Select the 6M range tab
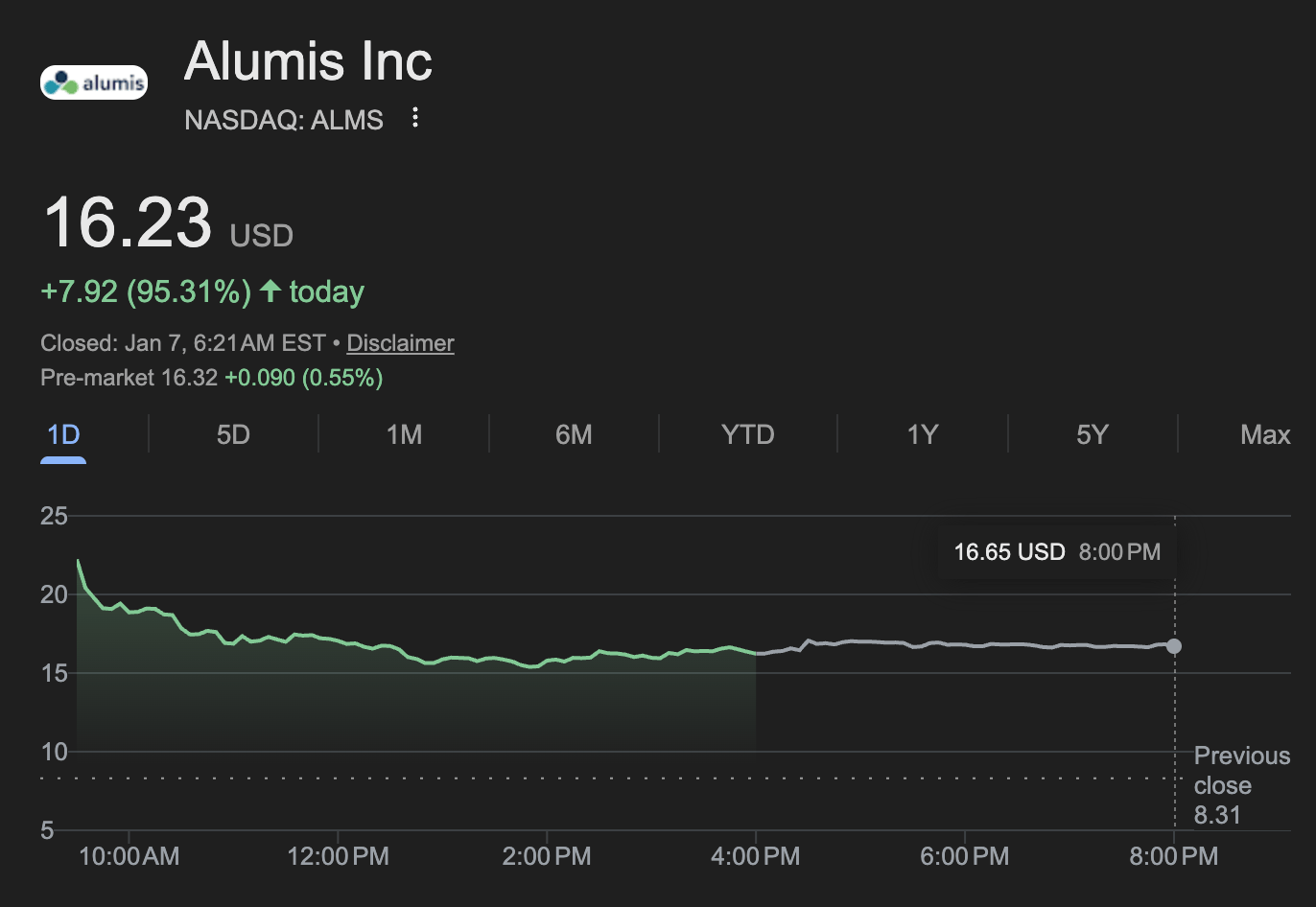 click(574, 435)
